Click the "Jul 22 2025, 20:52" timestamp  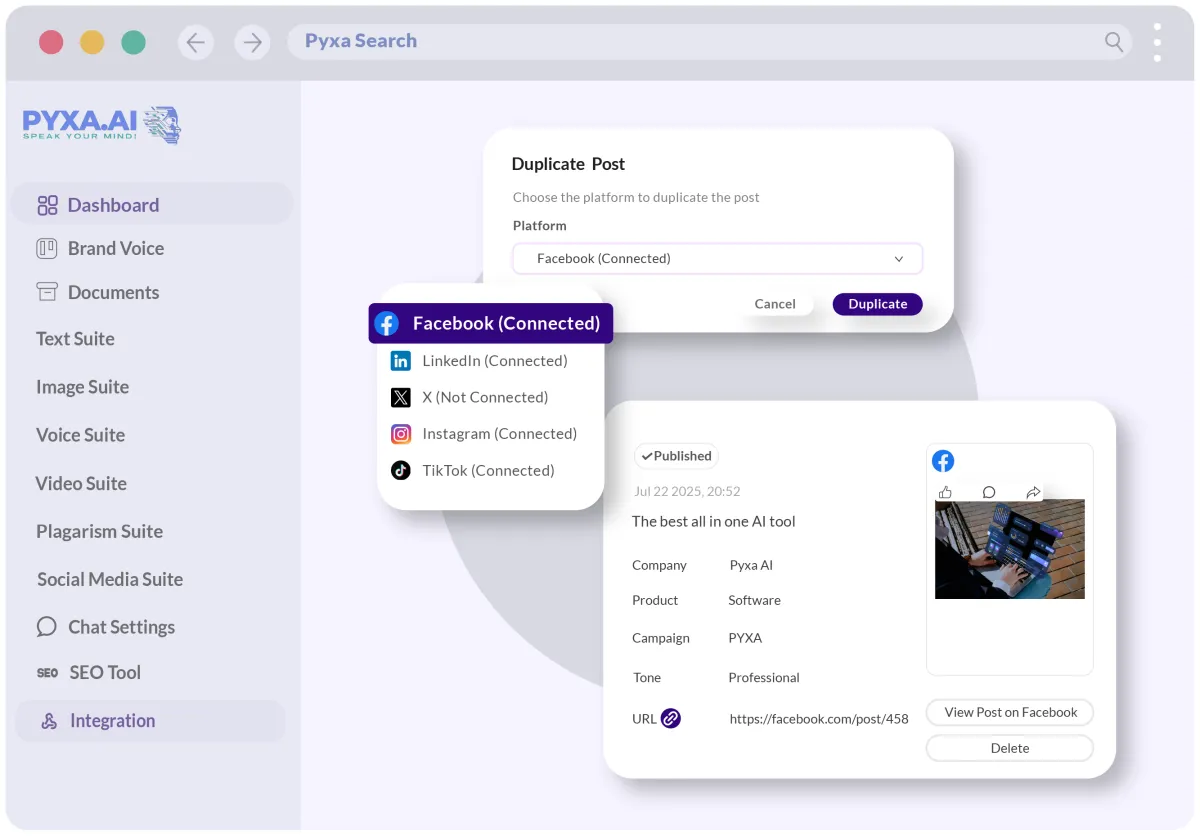tap(687, 491)
